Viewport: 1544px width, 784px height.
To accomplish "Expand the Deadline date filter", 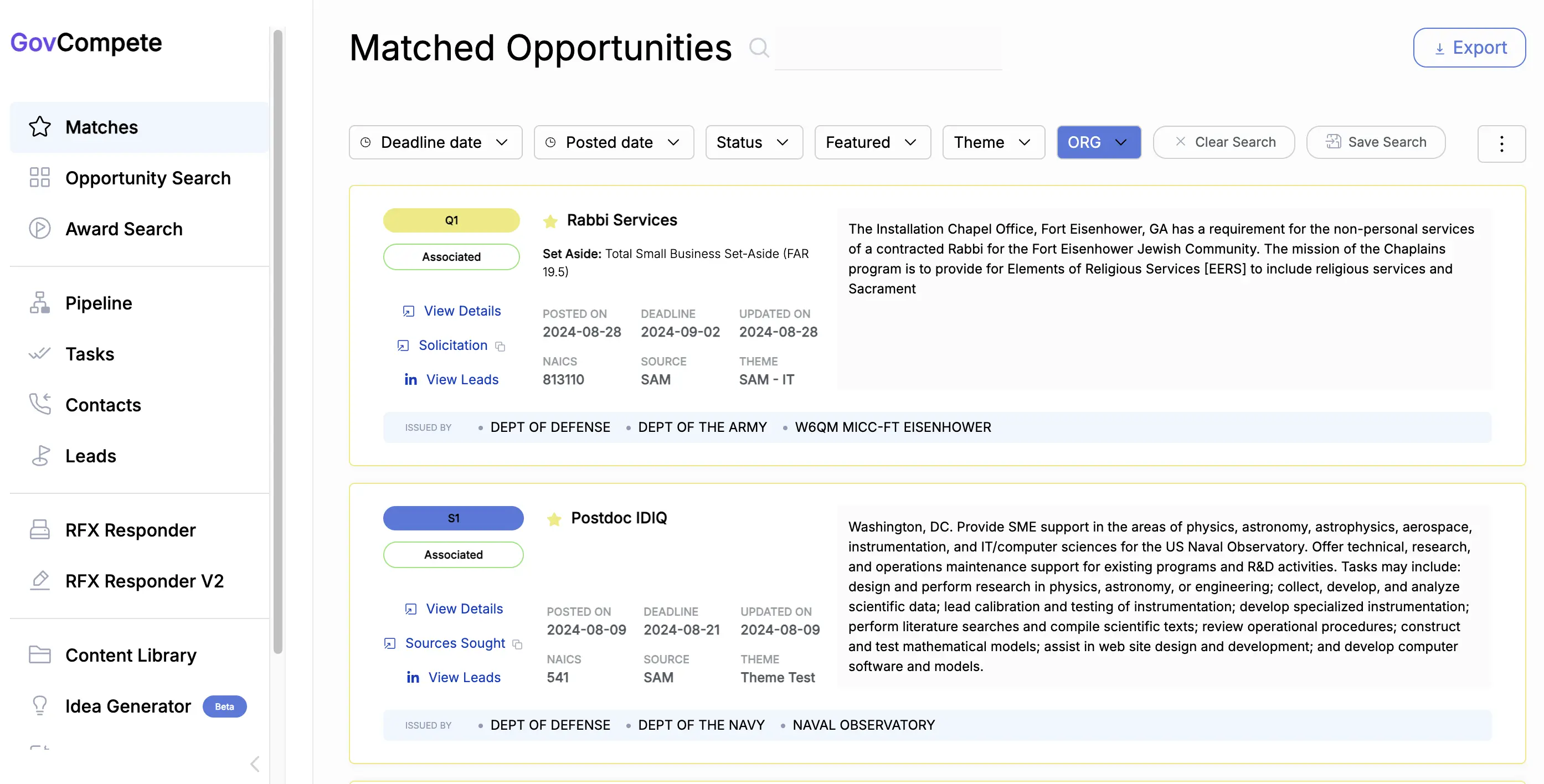I will (x=435, y=142).
